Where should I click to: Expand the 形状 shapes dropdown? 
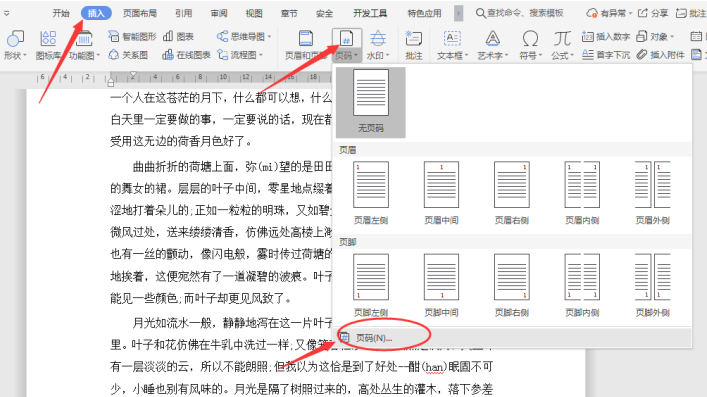click(x=24, y=55)
